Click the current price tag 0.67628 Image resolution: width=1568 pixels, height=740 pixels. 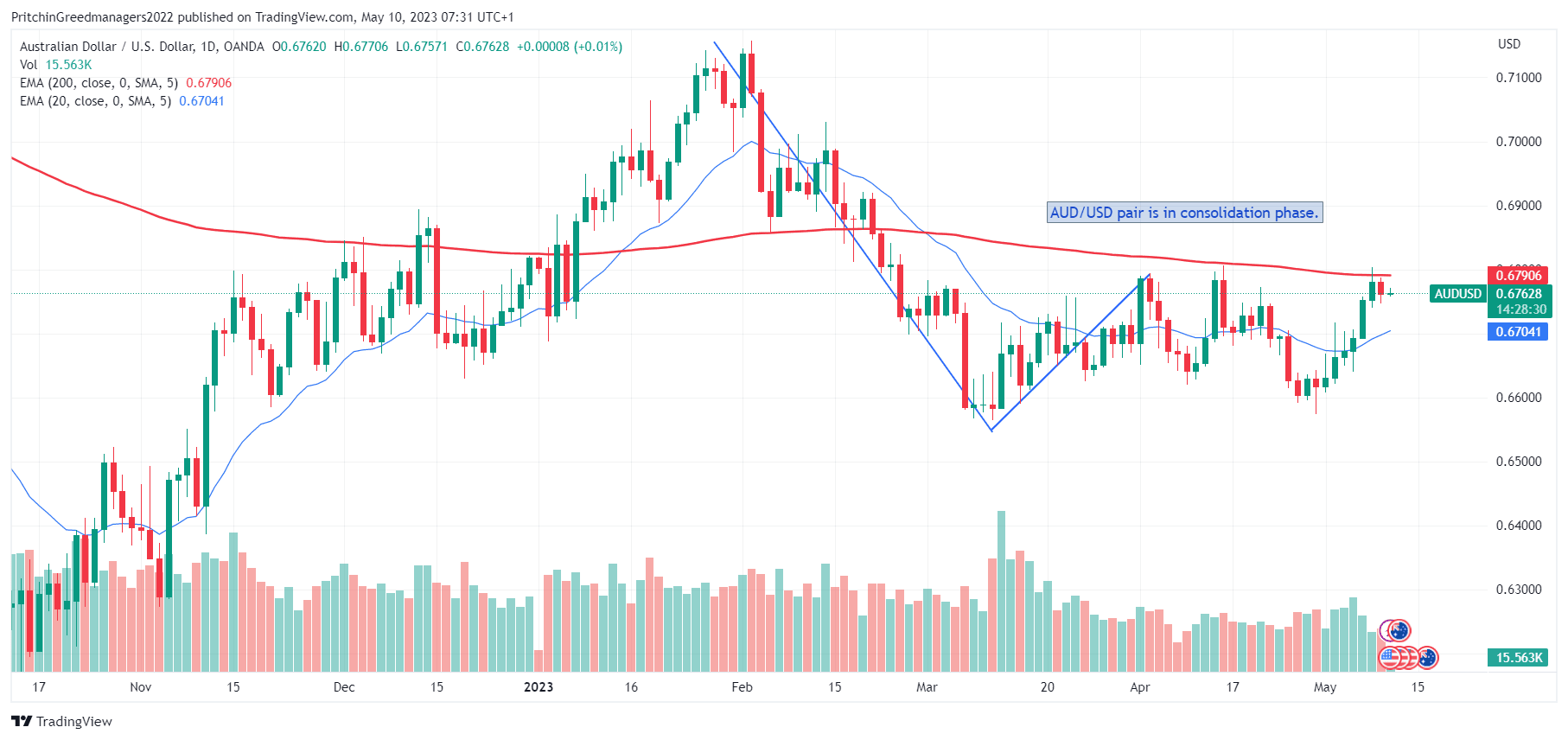click(1520, 294)
